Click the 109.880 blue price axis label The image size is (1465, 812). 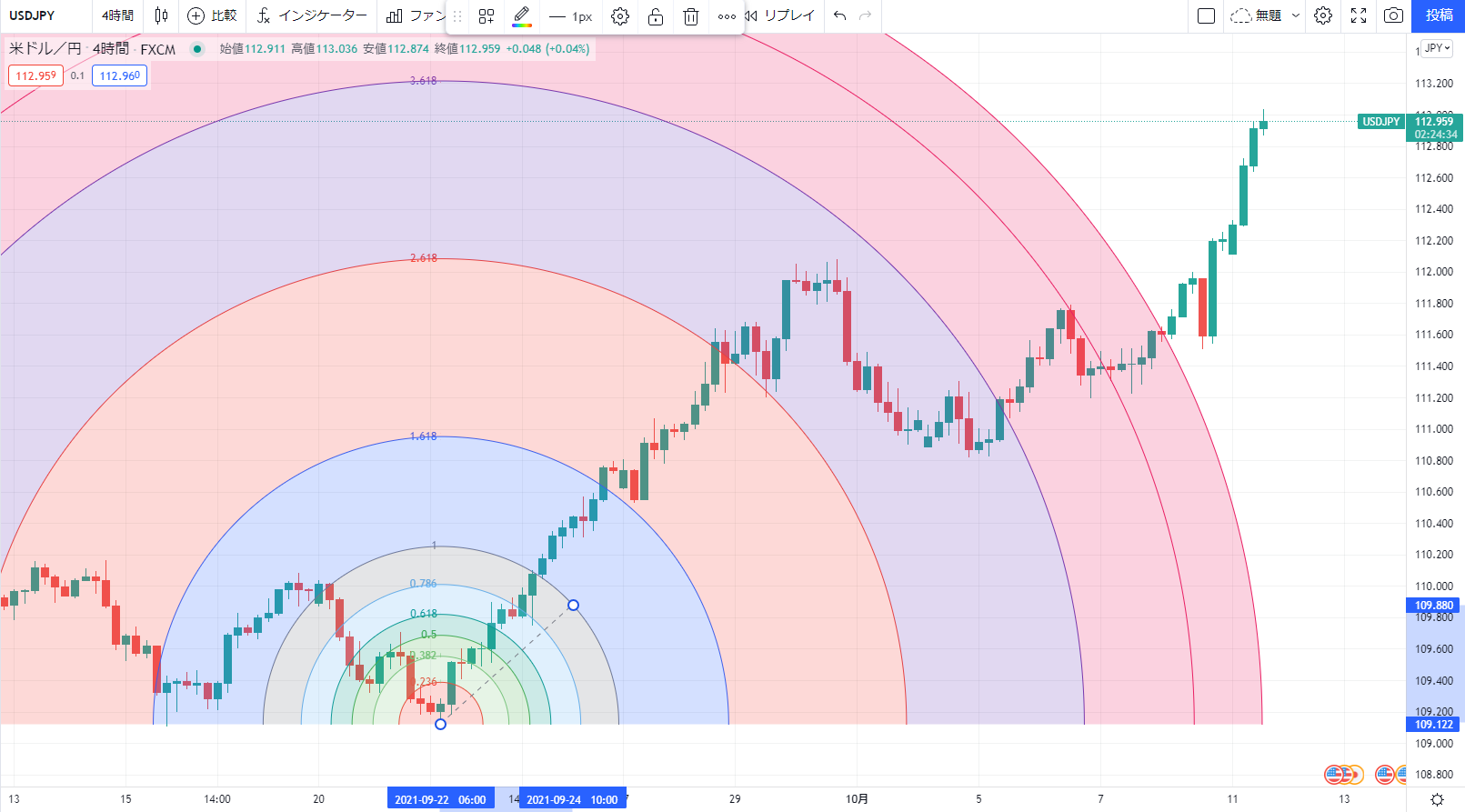point(1434,606)
